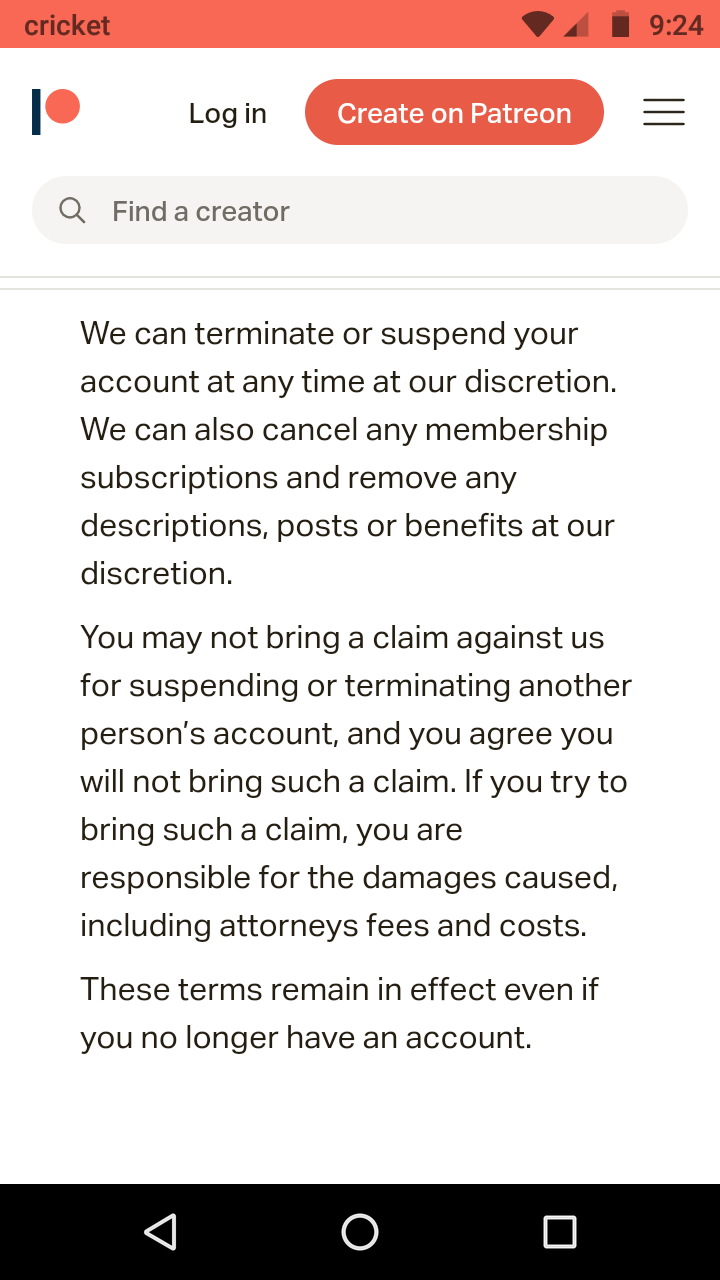
Task: Tap the cellular signal icon
Action: [576, 24]
